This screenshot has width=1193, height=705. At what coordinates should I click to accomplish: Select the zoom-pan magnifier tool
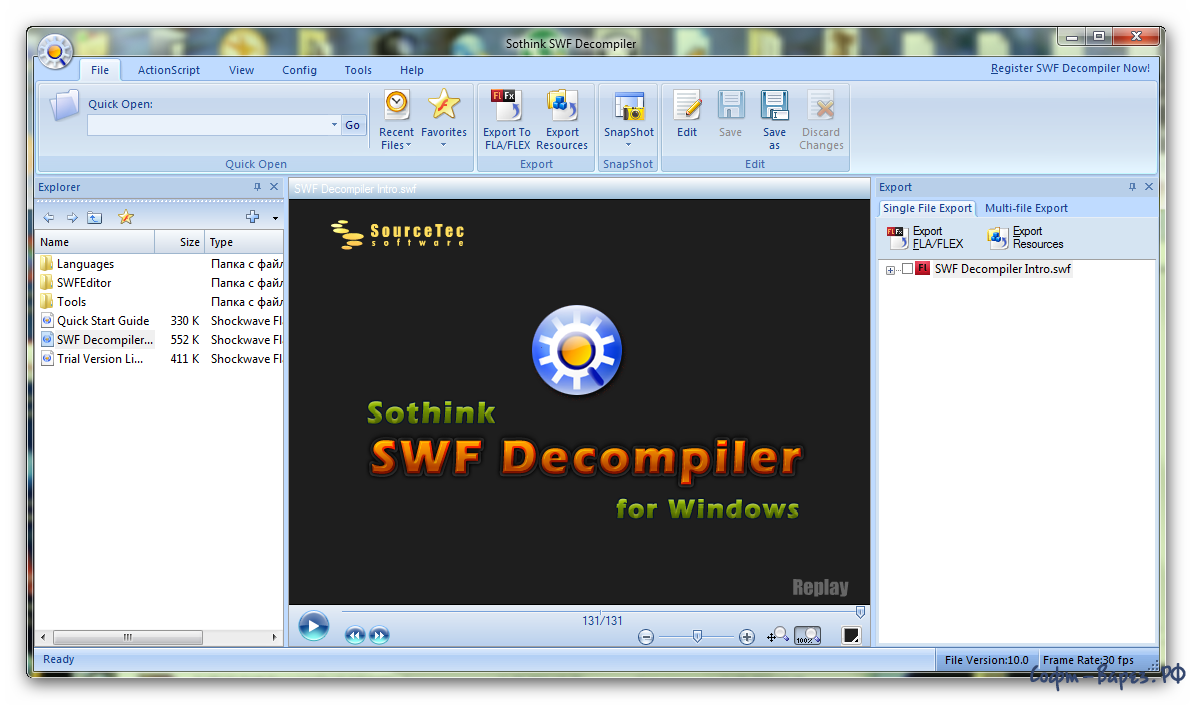[x=778, y=635]
